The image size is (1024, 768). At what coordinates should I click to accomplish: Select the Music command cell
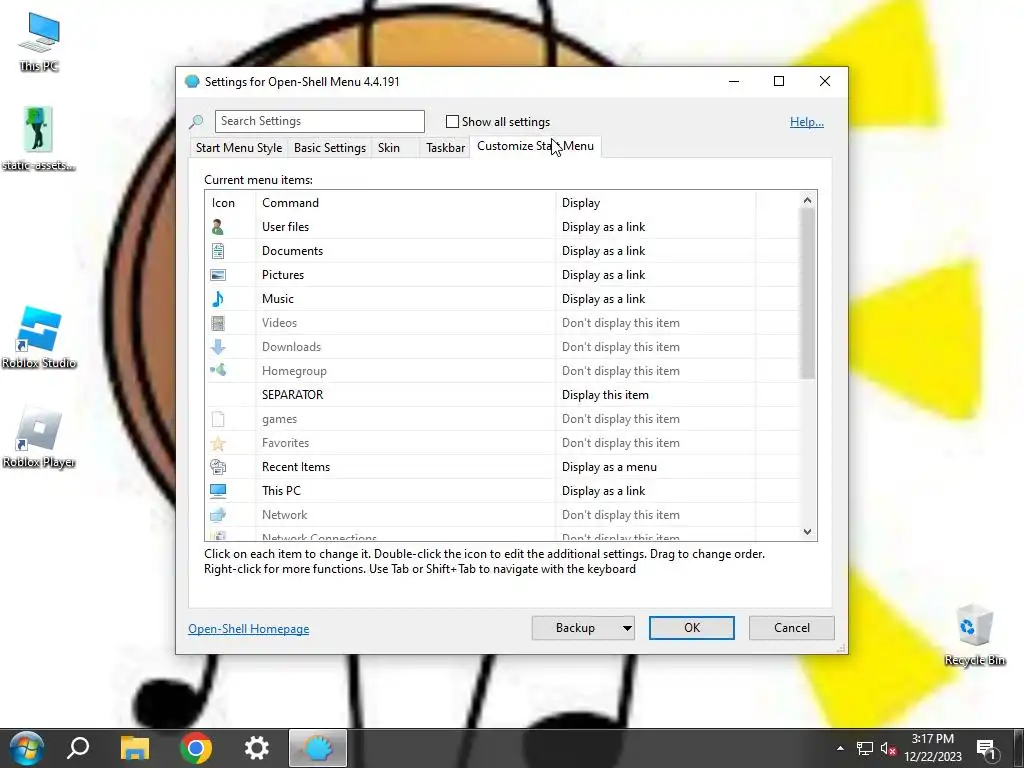pos(406,299)
